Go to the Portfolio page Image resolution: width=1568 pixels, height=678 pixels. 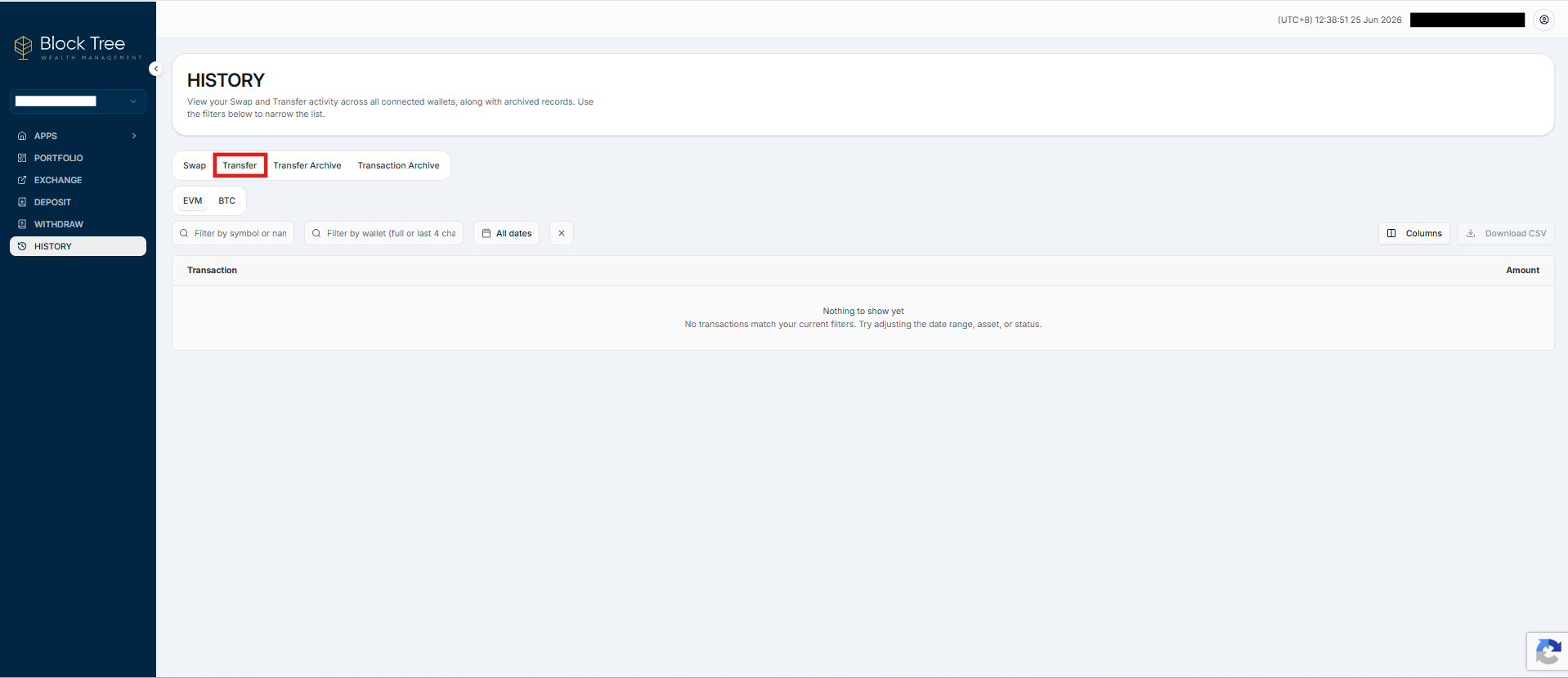pyautogui.click(x=78, y=158)
